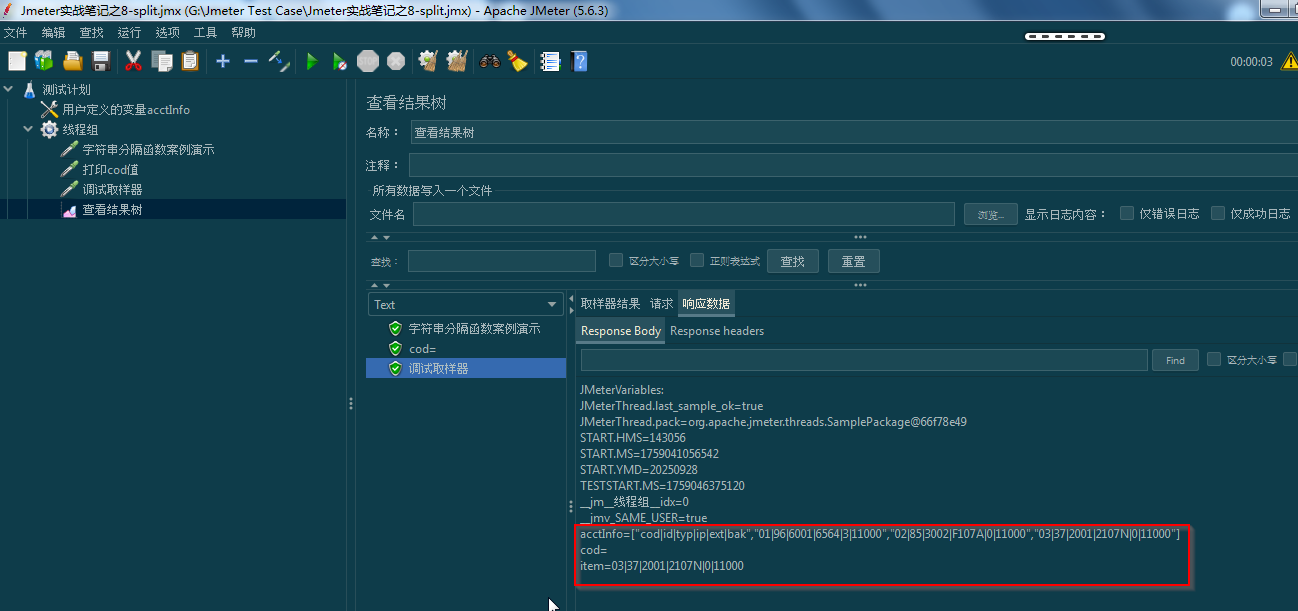Open the Templates toolbar icon
Screen dimensions: 1298x611
point(44,61)
